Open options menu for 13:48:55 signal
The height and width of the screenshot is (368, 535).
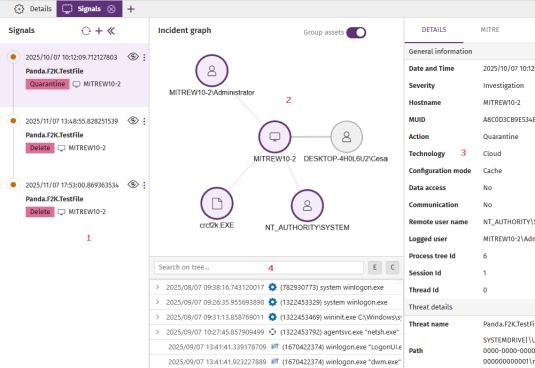coord(144,121)
